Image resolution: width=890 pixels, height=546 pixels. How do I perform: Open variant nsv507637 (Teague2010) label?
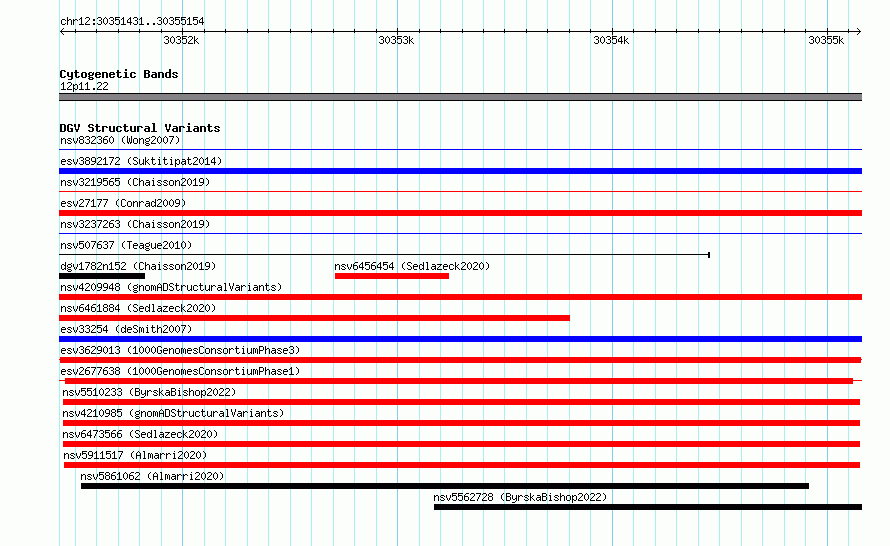click(126, 245)
